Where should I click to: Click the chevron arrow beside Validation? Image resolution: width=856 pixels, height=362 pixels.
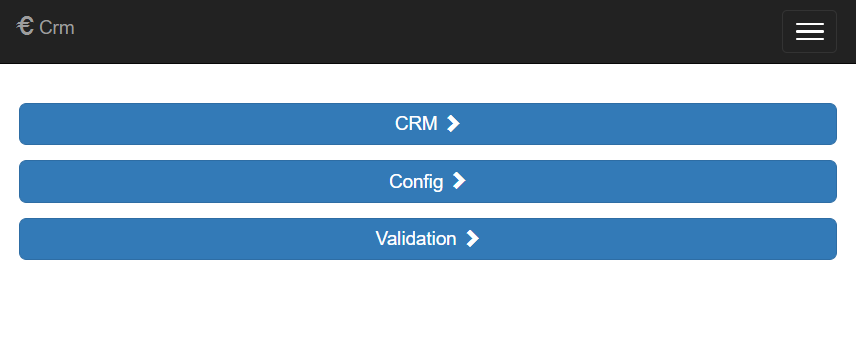(472, 239)
